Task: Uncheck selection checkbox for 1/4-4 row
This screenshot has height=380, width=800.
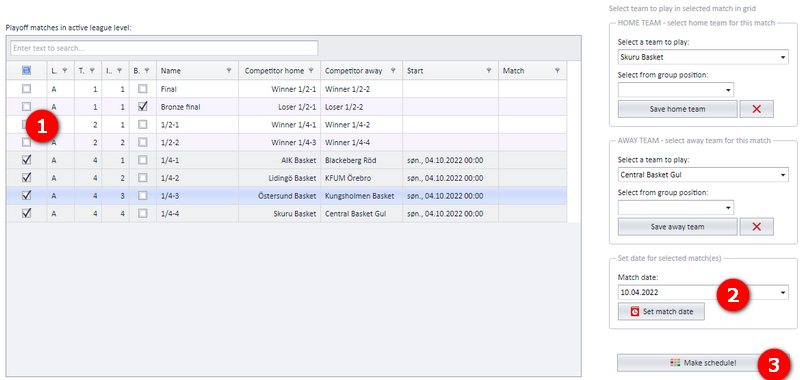Action: click(x=27, y=214)
